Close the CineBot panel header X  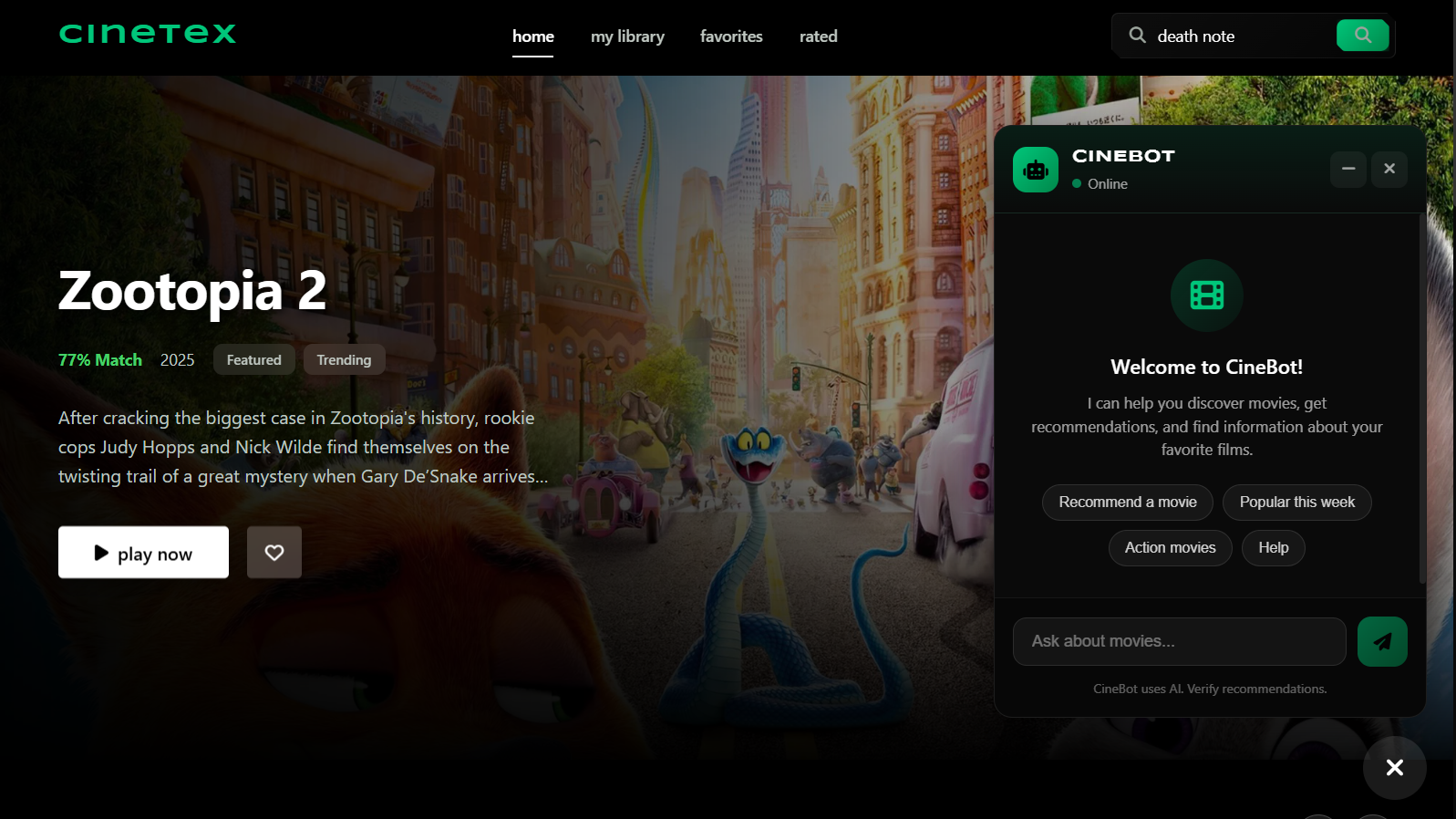(1389, 169)
